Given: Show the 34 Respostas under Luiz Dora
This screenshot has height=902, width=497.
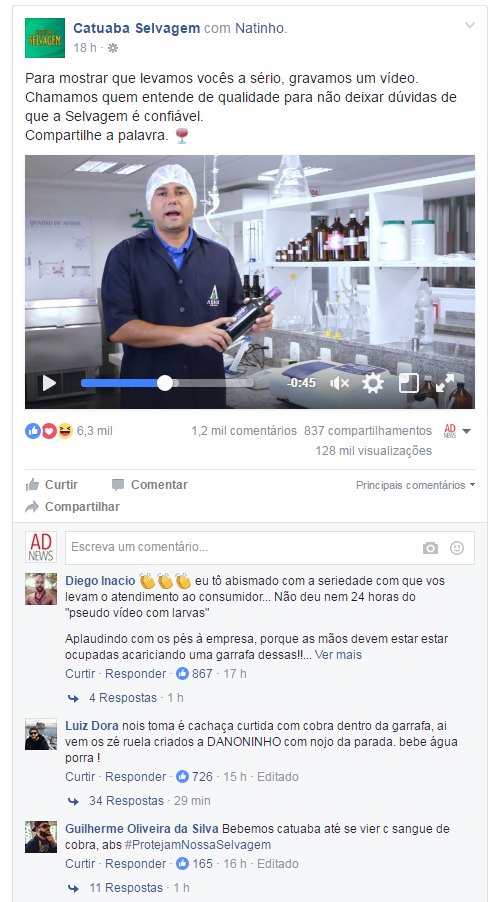Looking at the screenshot, I should click(x=126, y=801).
